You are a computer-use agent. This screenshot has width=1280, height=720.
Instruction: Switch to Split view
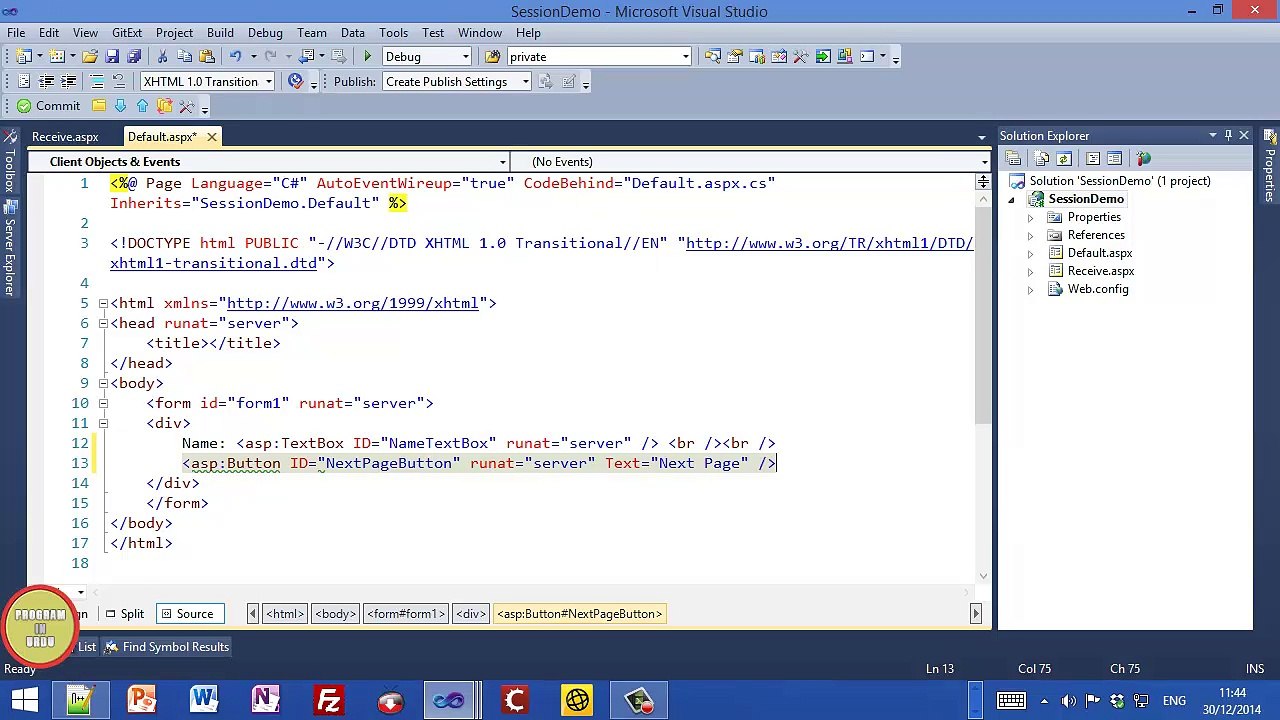click(x=125, y=614)
